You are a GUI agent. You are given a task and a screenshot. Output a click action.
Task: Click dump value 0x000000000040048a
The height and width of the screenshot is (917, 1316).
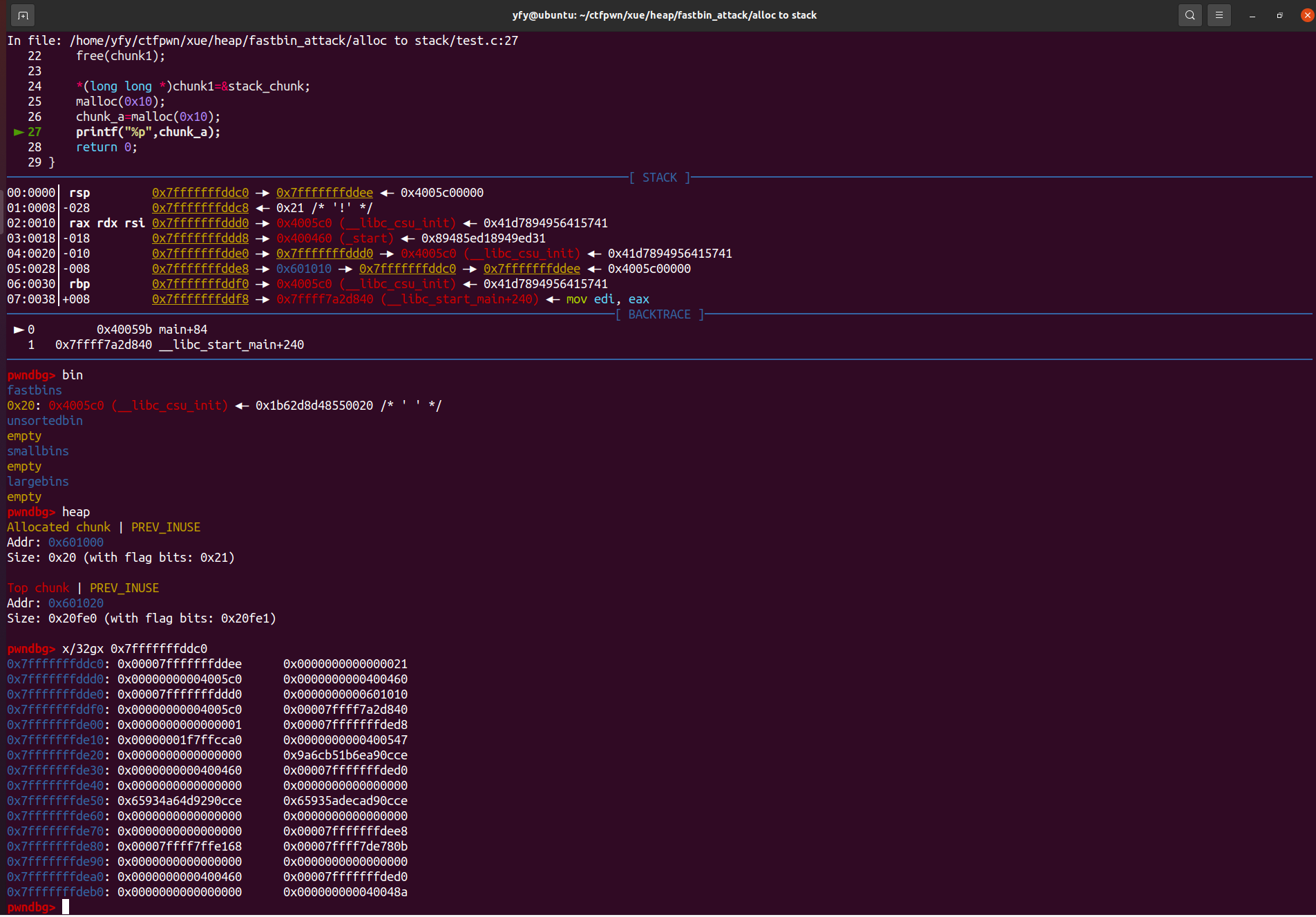(345, 892)
